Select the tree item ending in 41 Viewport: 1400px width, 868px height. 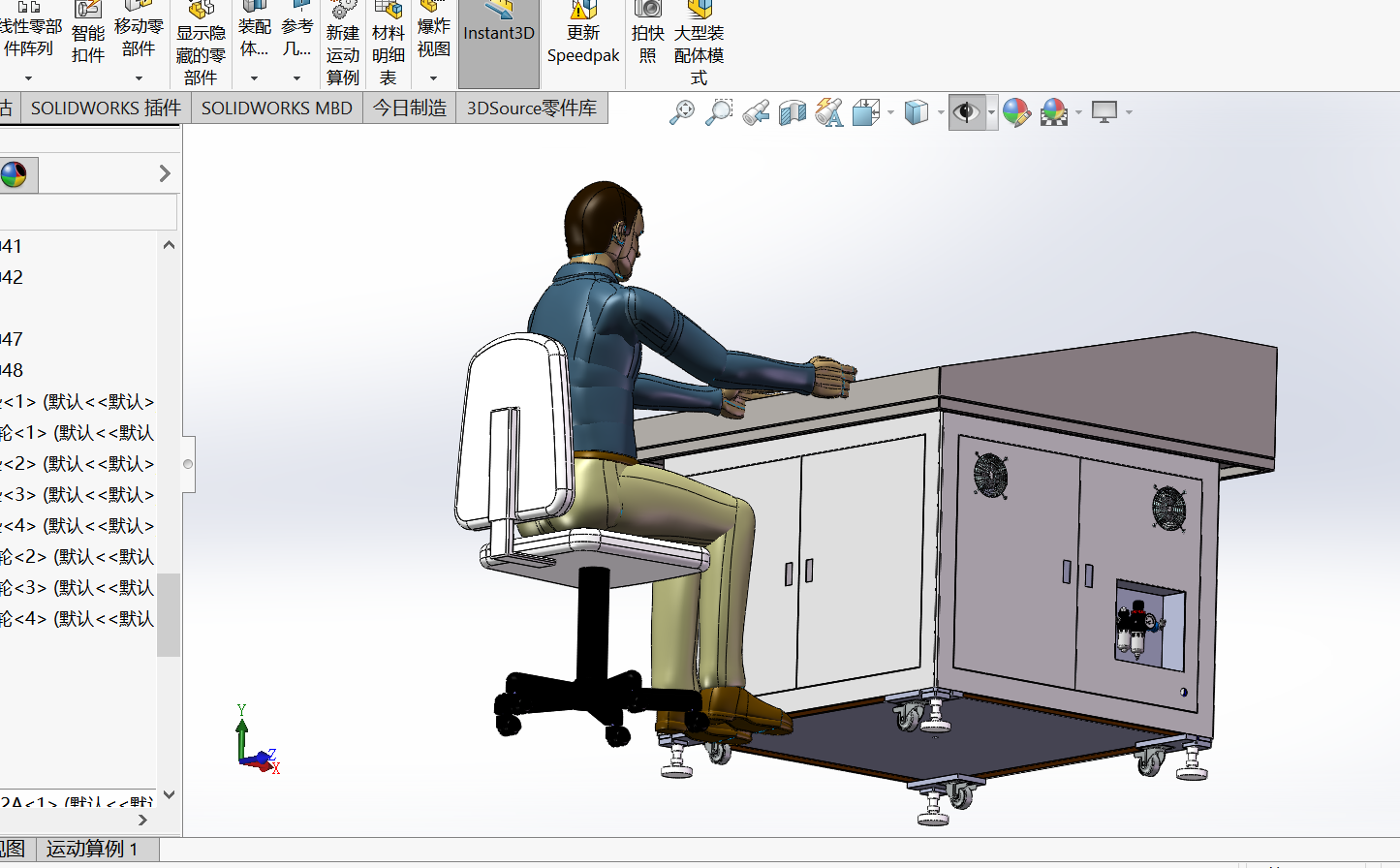[x=12, y=246]
